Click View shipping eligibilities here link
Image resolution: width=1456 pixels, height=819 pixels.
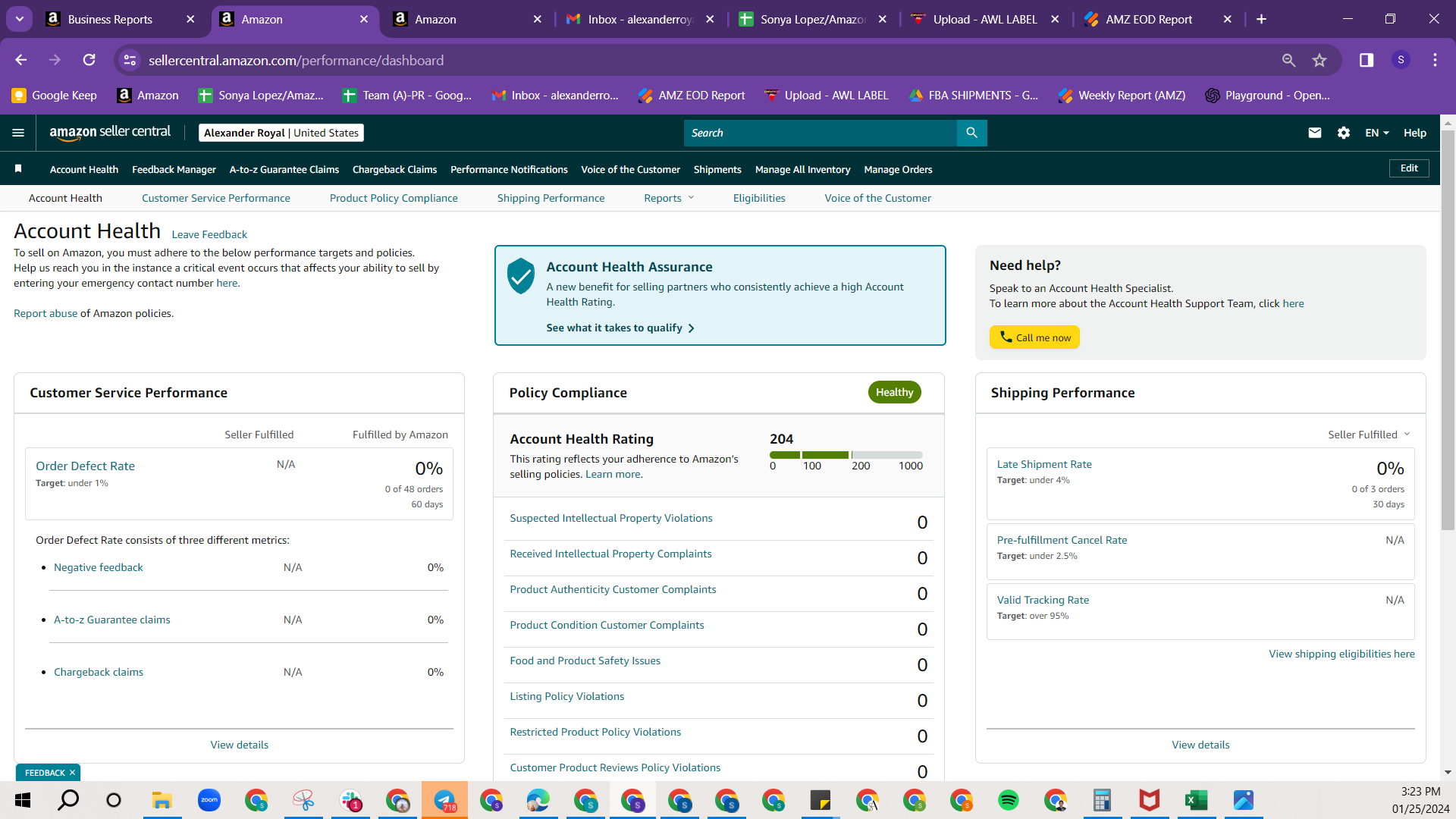point(1341,654)
